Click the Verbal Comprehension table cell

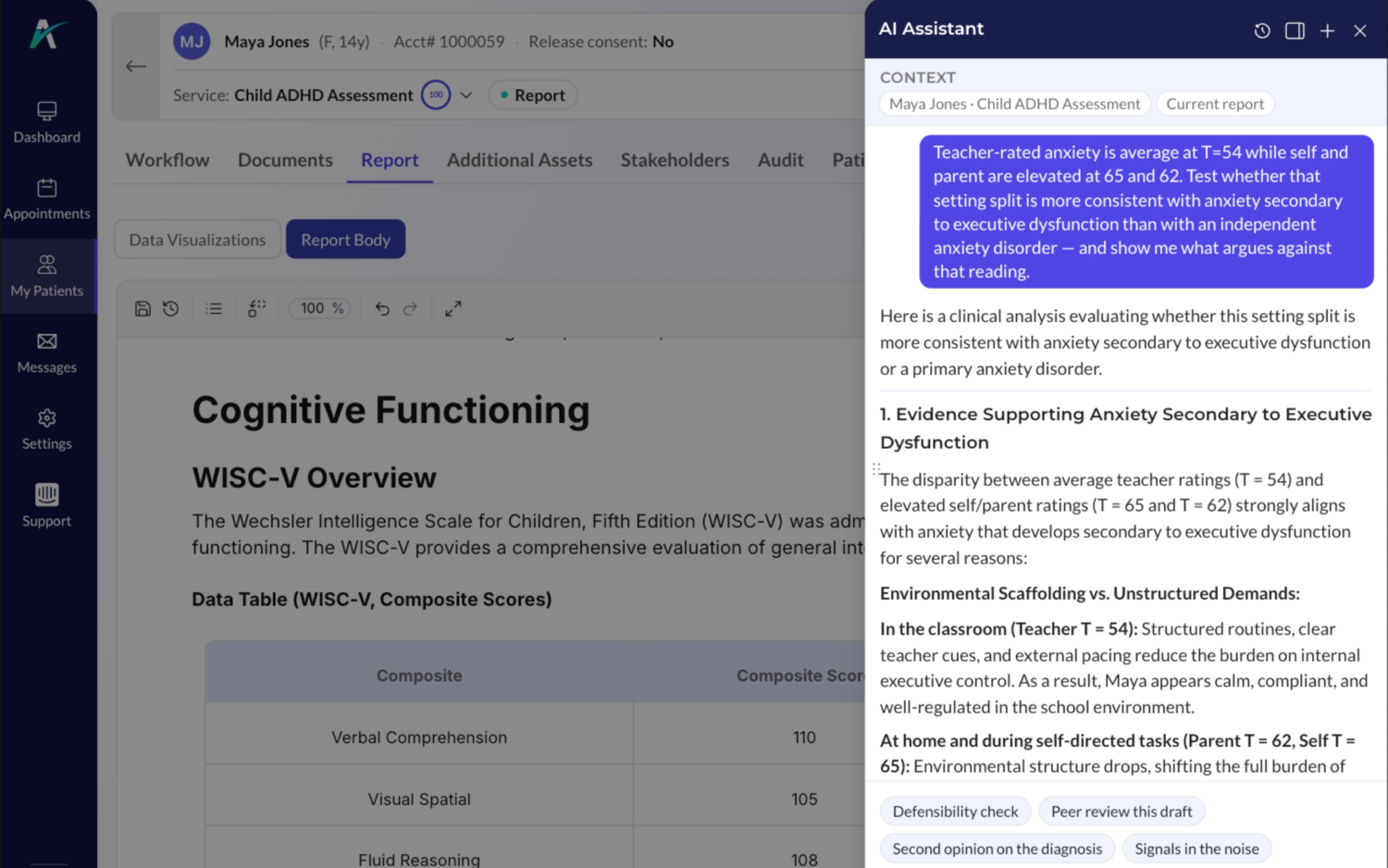click(x=419, y=738)
